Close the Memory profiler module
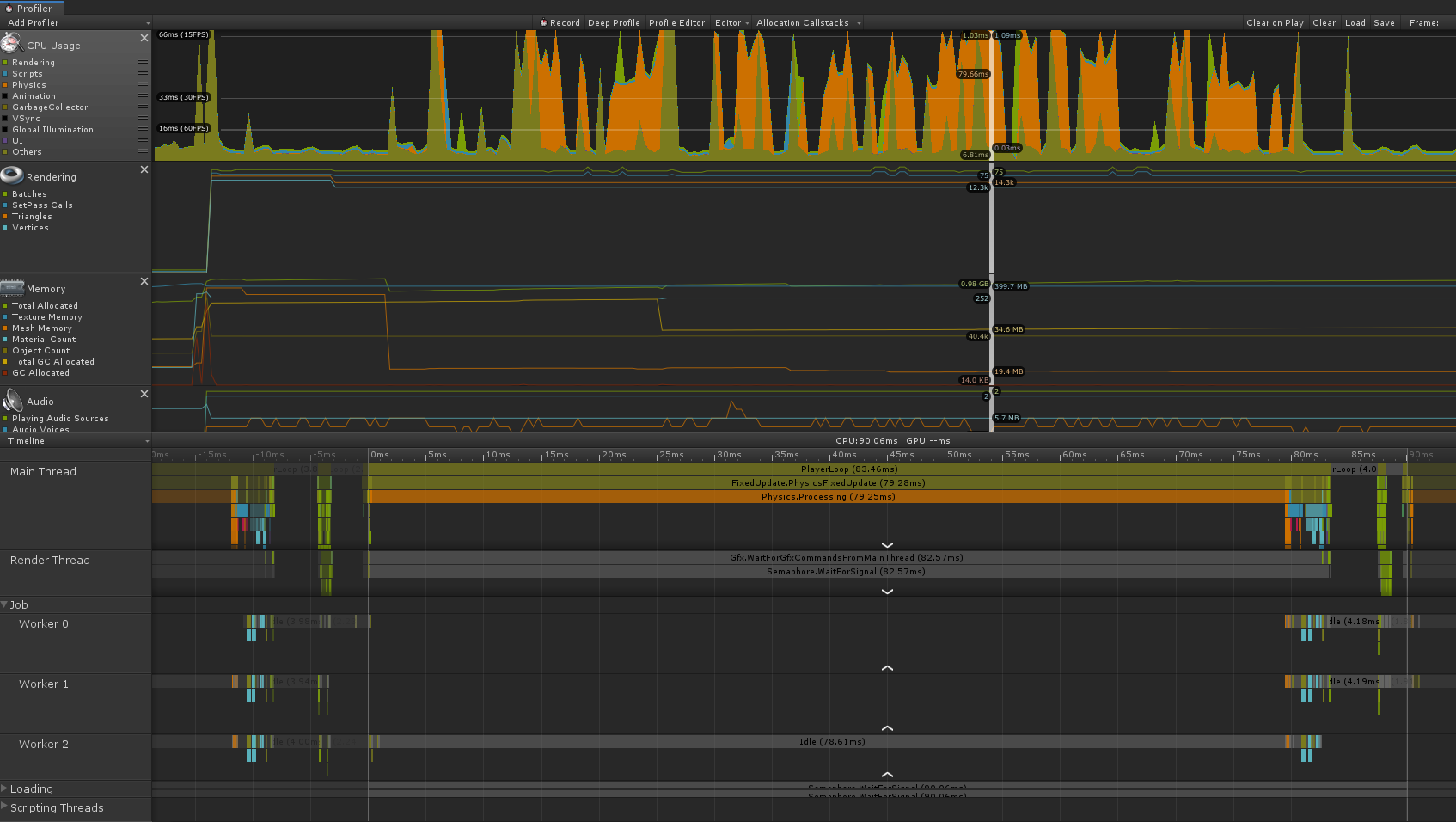Image resolution: width=1456 pixels, height=822 pixels. [144, 281]
